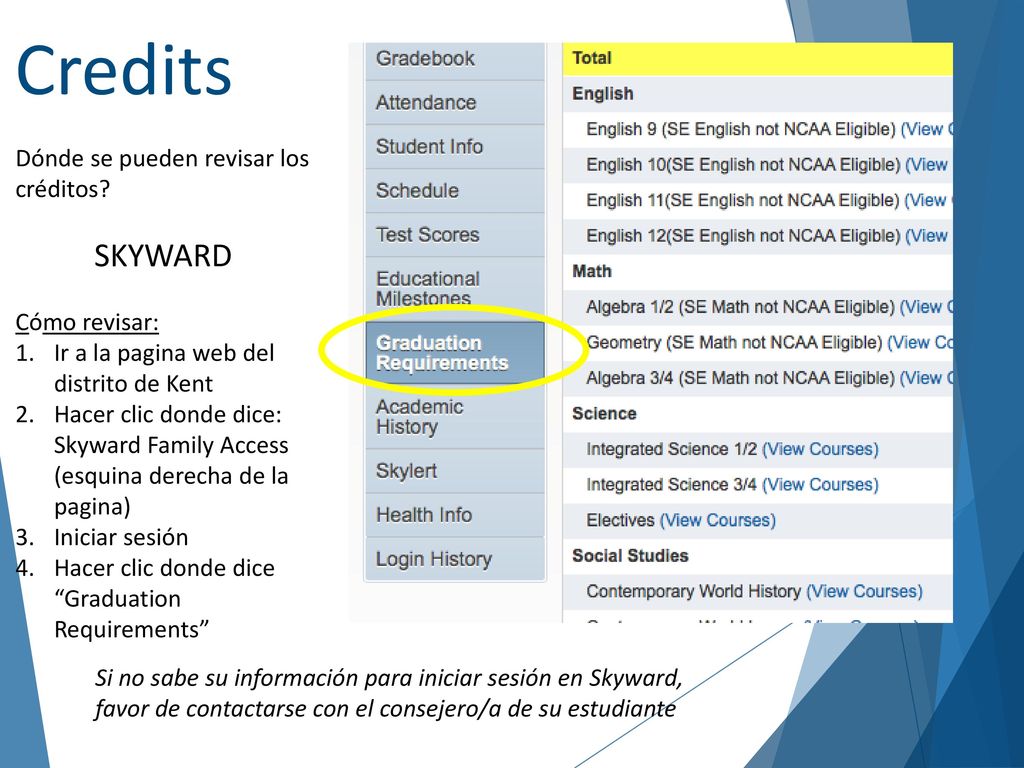Go to Health Info
Image resolution: width=1024 pixels, height=768 pixels.
point(455,515)
